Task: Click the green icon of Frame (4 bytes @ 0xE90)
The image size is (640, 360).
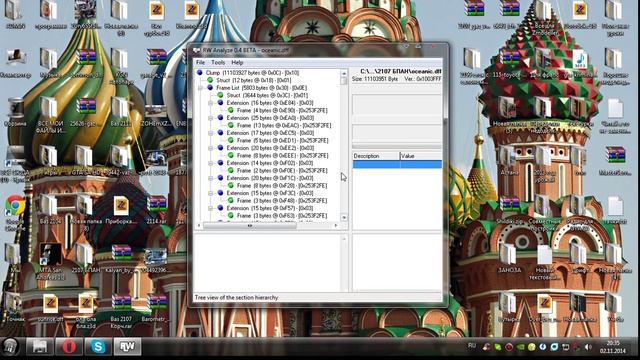Action: pos(231,110)
